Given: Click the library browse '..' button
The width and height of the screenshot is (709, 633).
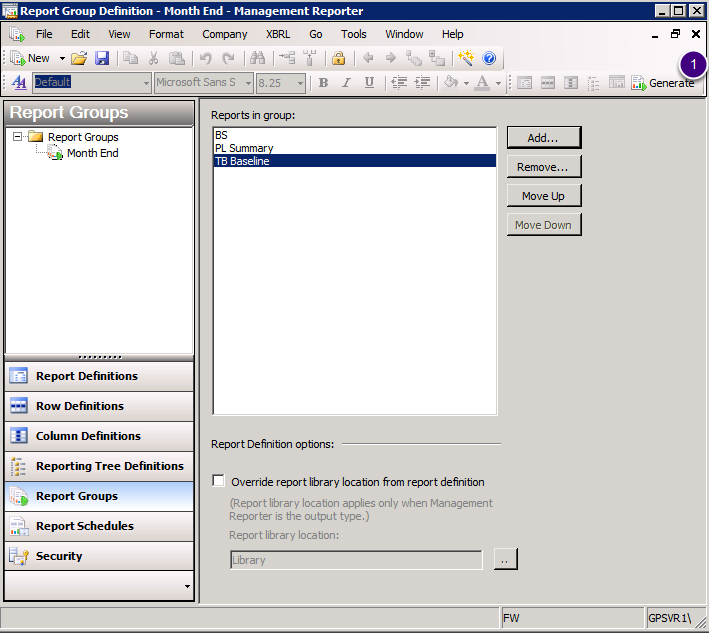Looking at the screenshot, I should (x=506, y=559).
